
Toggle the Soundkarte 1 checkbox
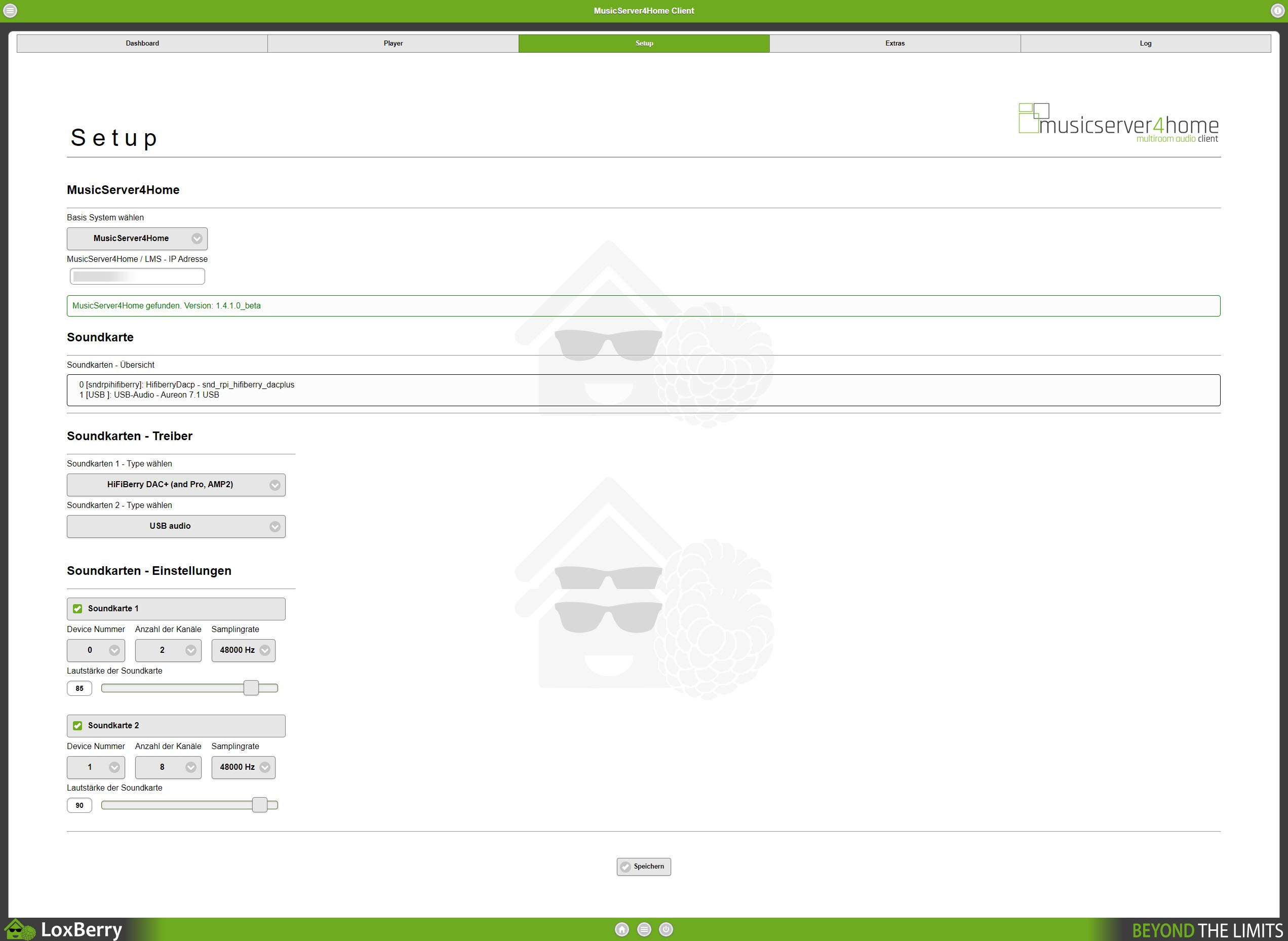[77, 609]
